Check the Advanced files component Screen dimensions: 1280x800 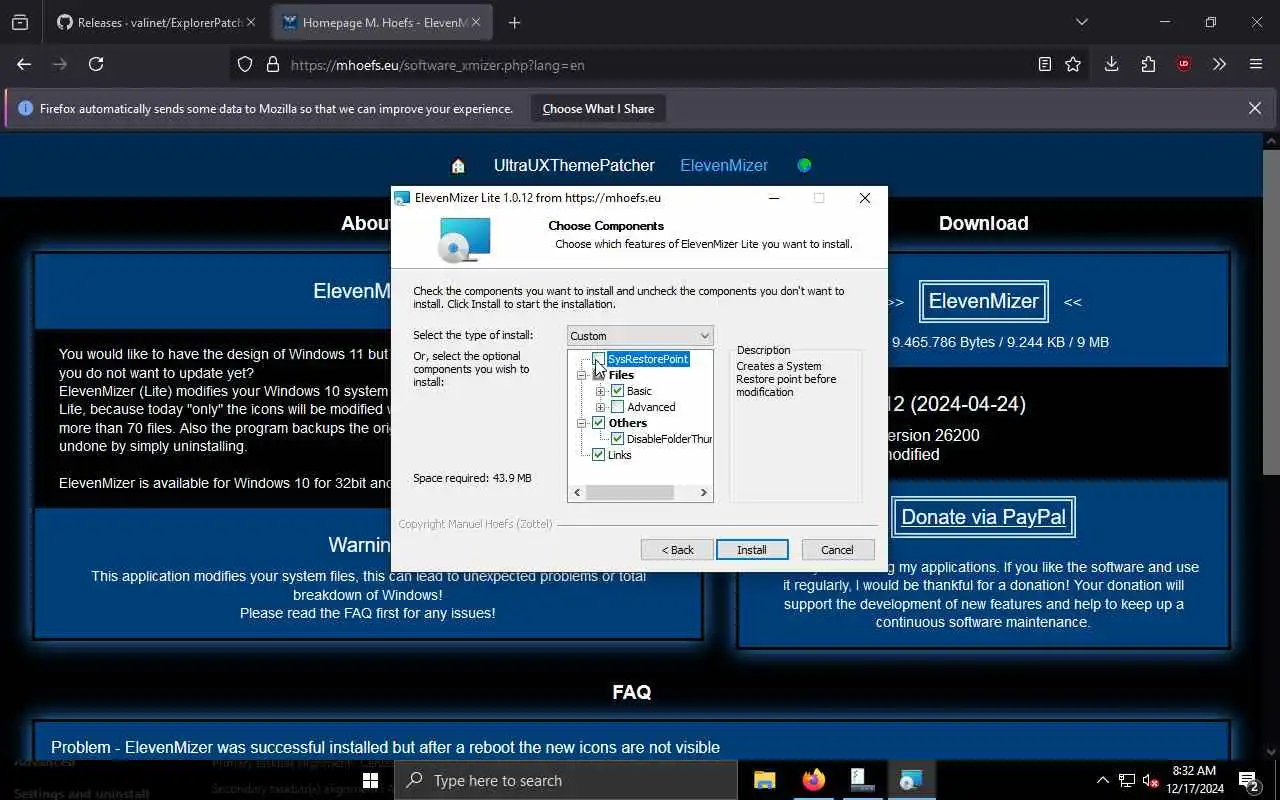coord(617,407)
